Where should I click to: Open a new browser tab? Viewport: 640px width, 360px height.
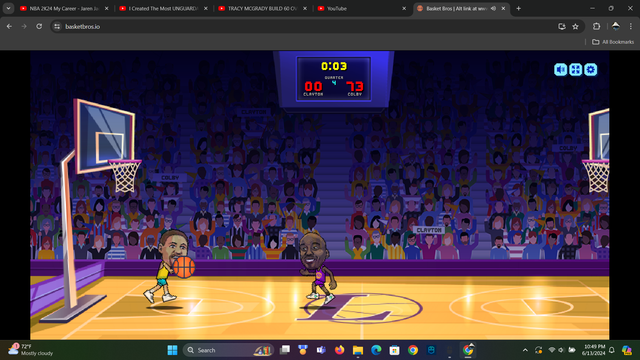tap(518, 8)
